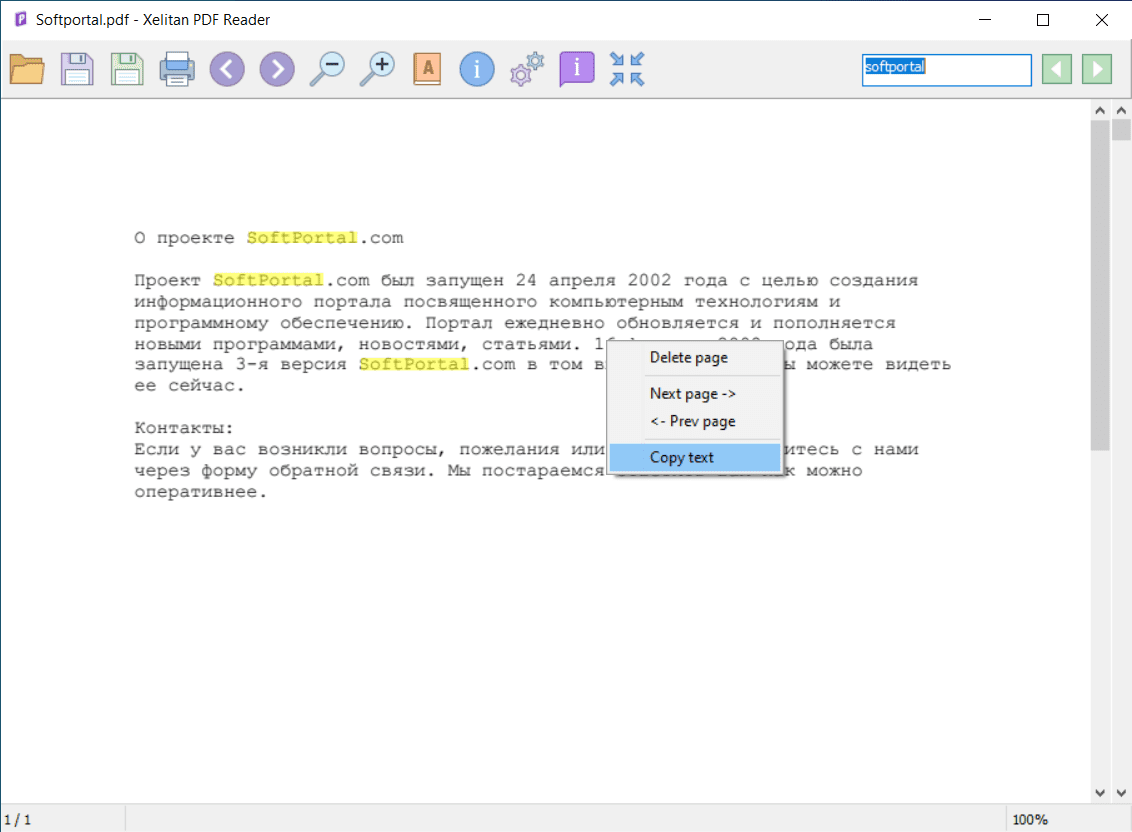Go to previous page with left arrow circle
Screen dimensions: 1132x832
(227, 69)
